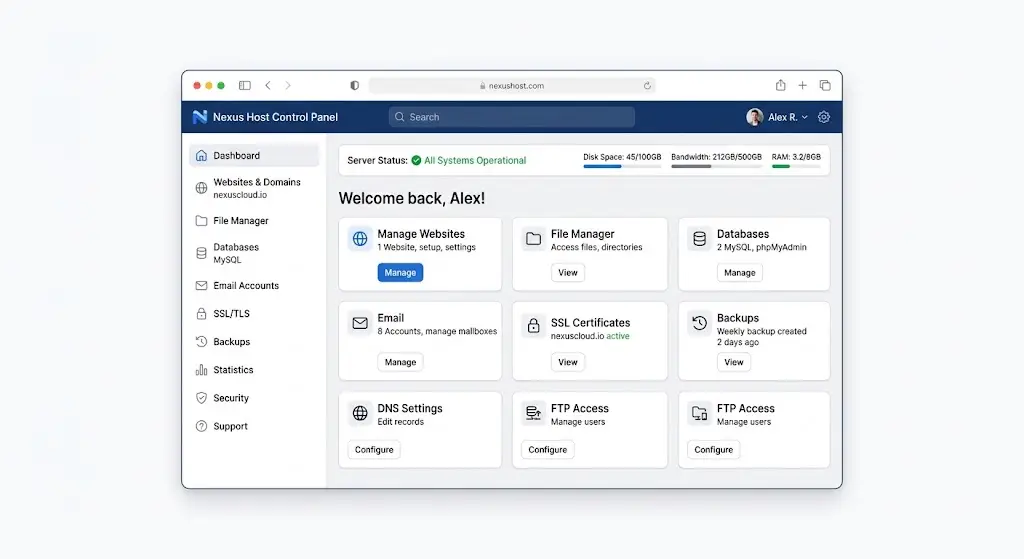The width and height of the screenshot is (1024, 559).
Task: Click the Nexus Host N logo
Action: click(200, 117)
